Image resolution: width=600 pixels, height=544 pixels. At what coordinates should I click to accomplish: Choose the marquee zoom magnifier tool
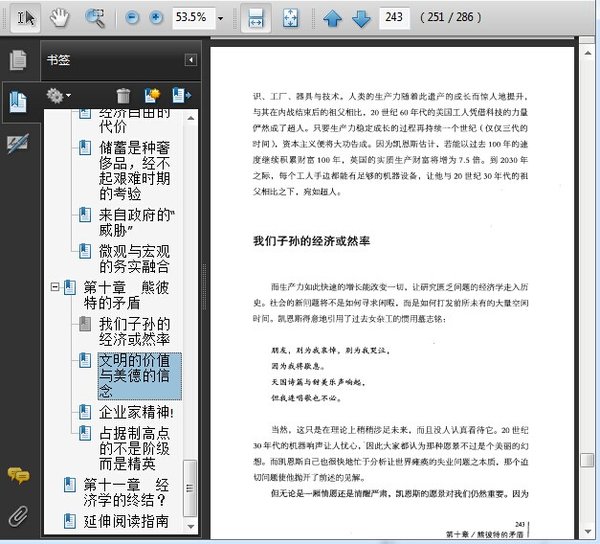pos(95,17)
